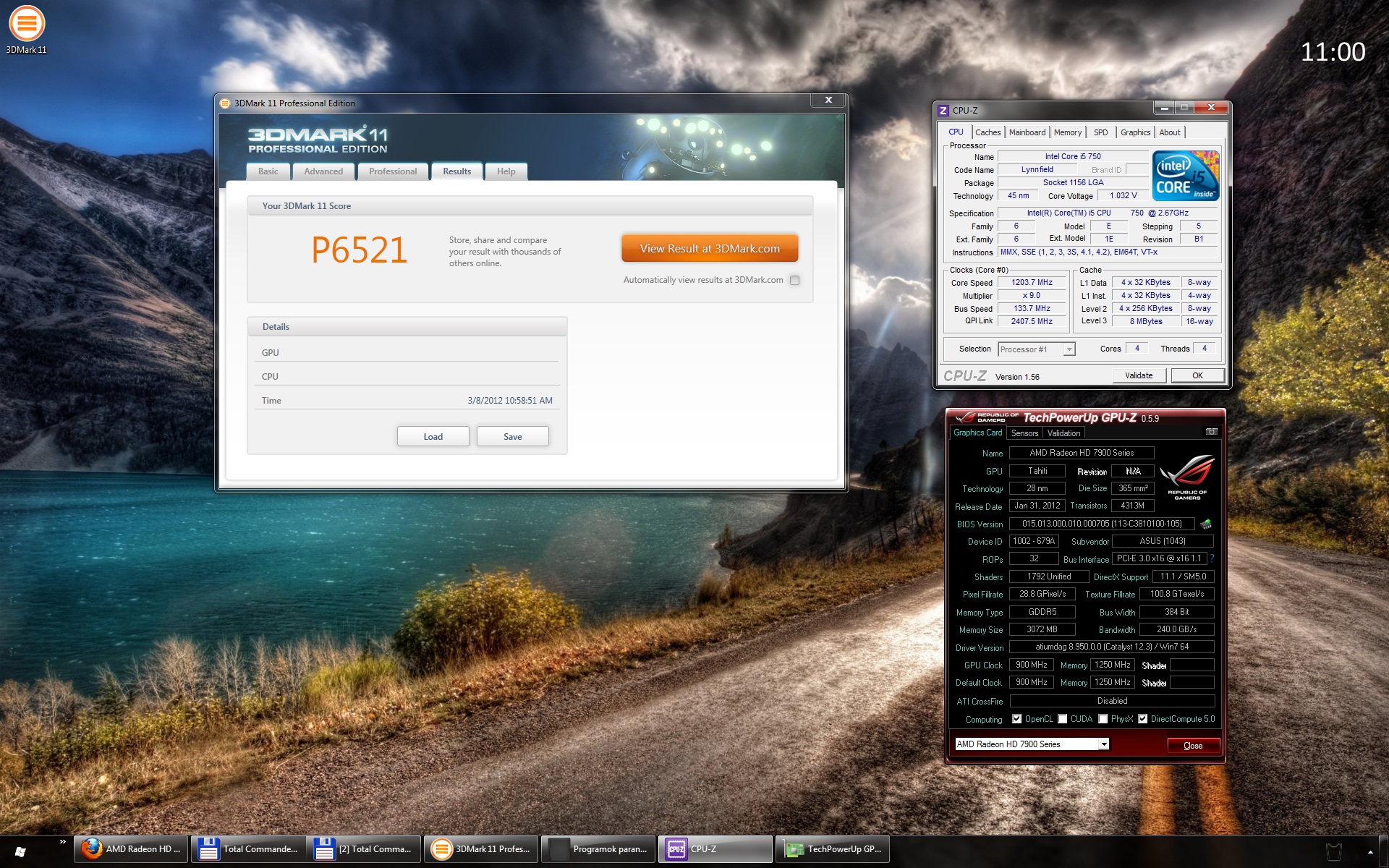
Task: Select the Results tab in 3DMark
Action: coord(457,171)
